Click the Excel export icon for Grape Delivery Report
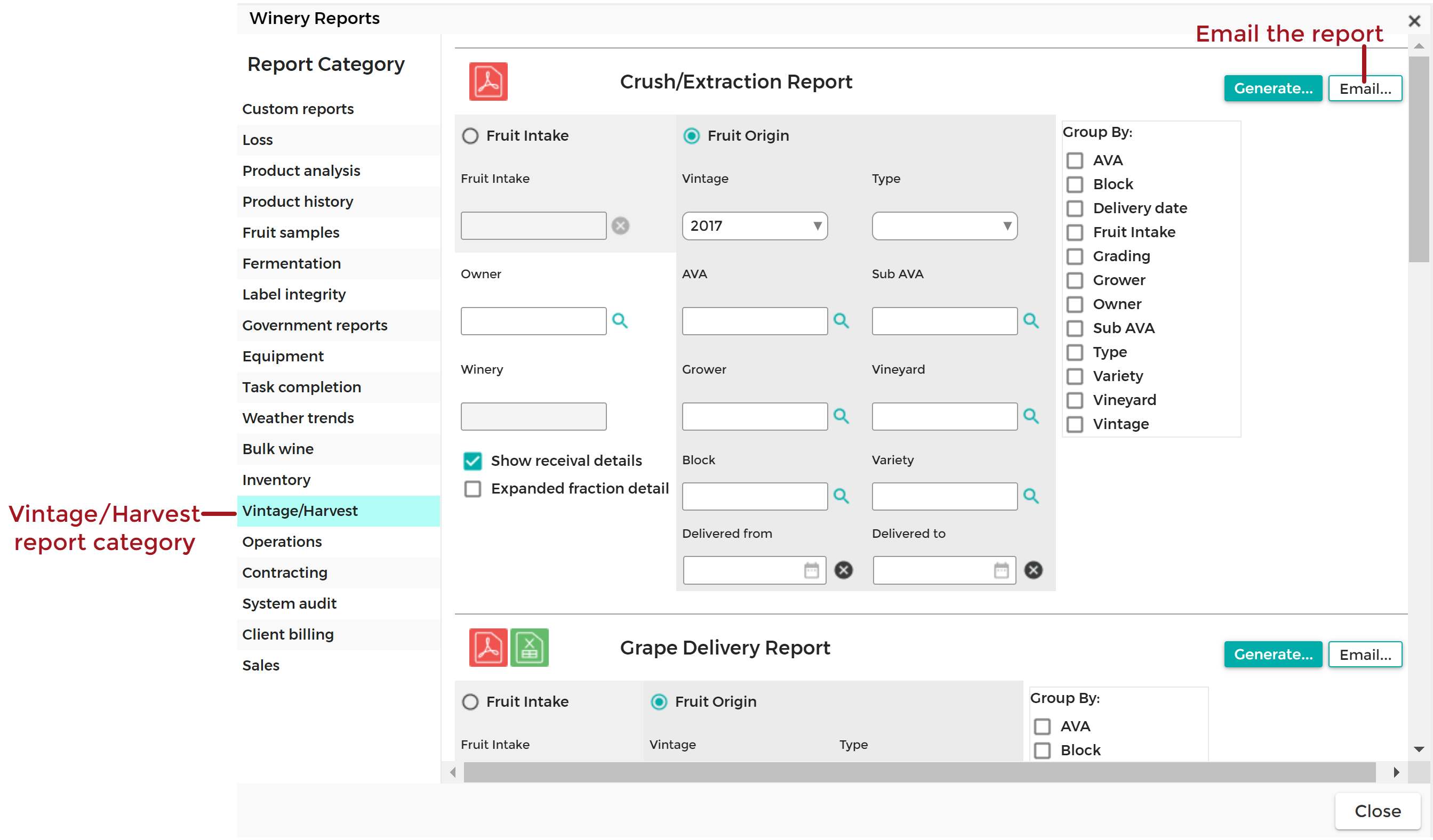This screenshot has width=1433, height=840. (x=529, y=648)
